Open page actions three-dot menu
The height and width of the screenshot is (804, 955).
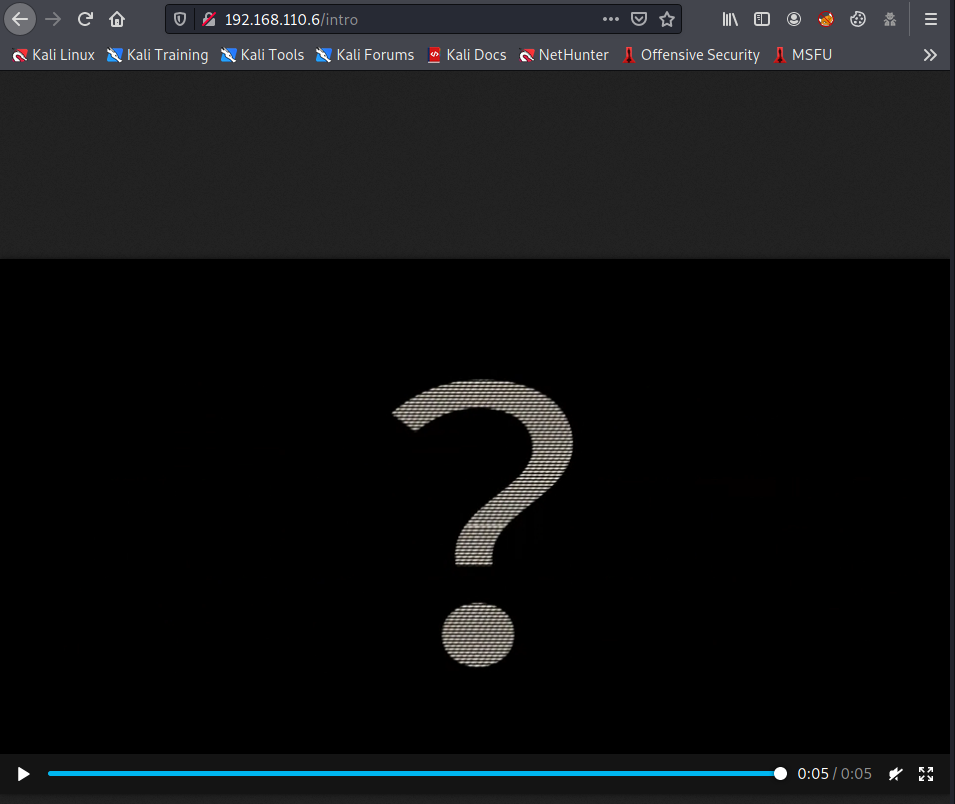(x=610, y=19)
